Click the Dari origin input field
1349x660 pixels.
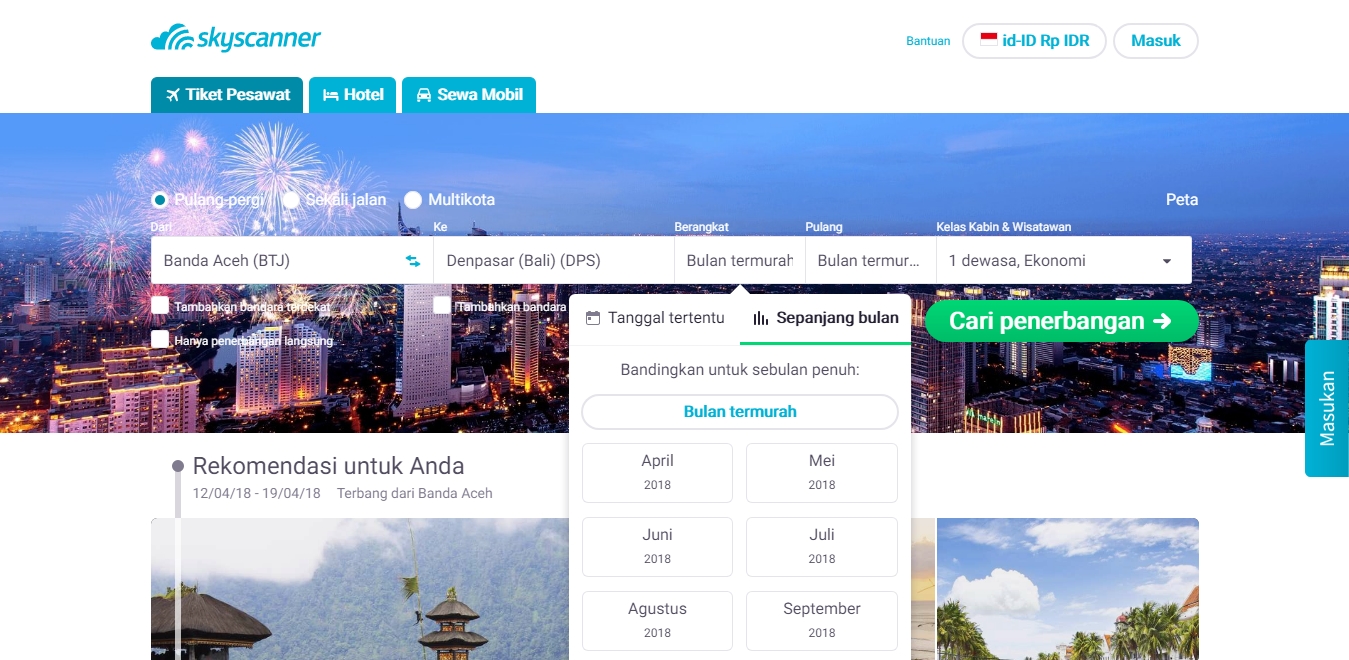tap(276, 260)
